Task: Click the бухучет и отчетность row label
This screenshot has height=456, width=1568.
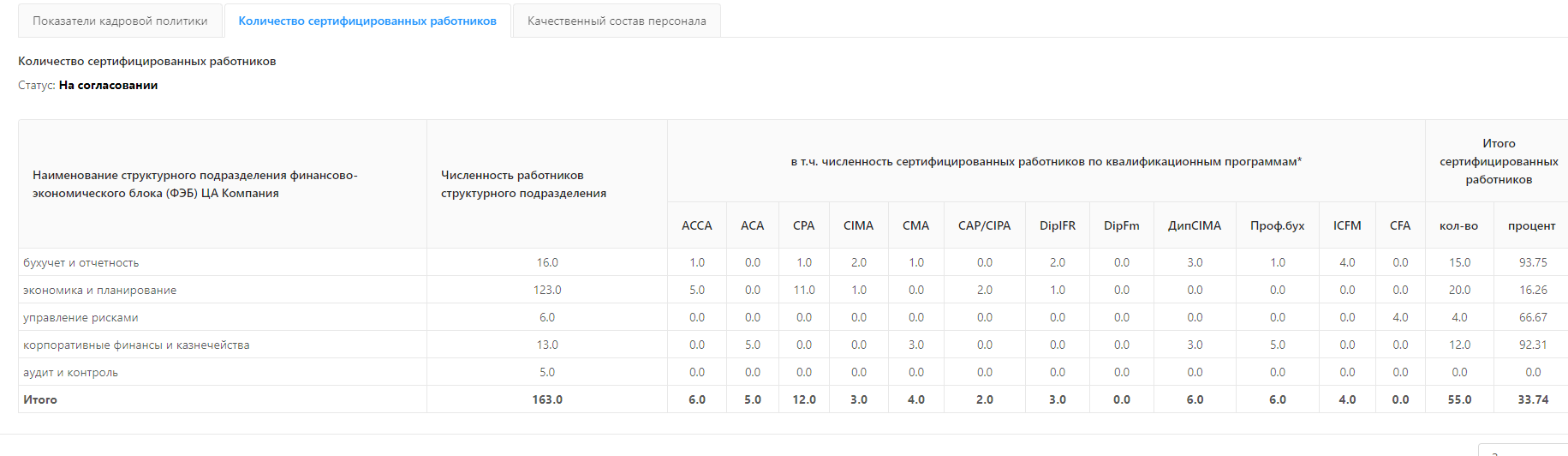Action: tap(80, 262)
